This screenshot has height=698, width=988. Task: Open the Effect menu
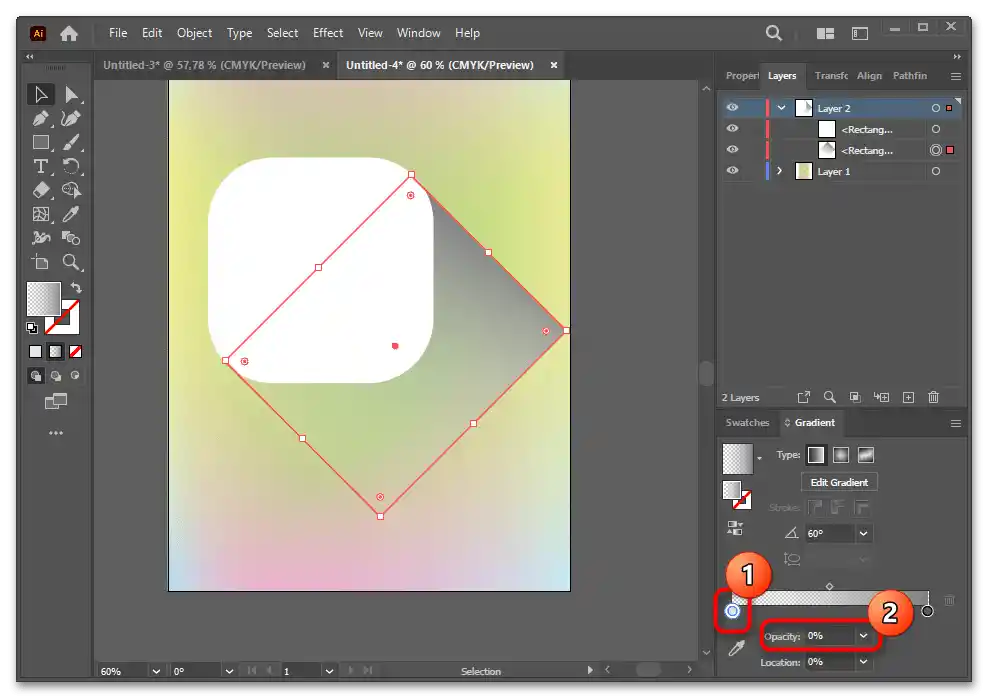(x=328, y=33)
